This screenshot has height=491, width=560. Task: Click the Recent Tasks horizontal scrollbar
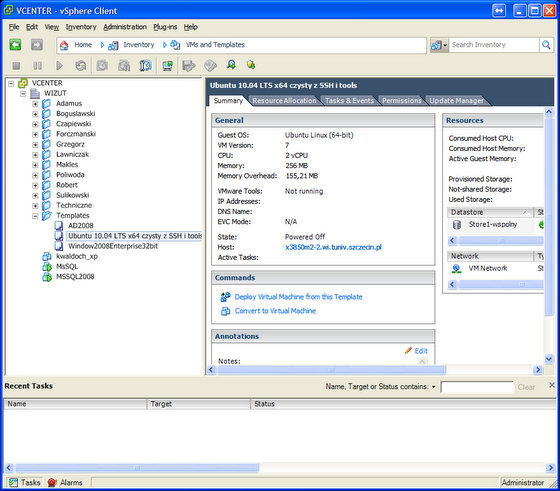(279, 467)
